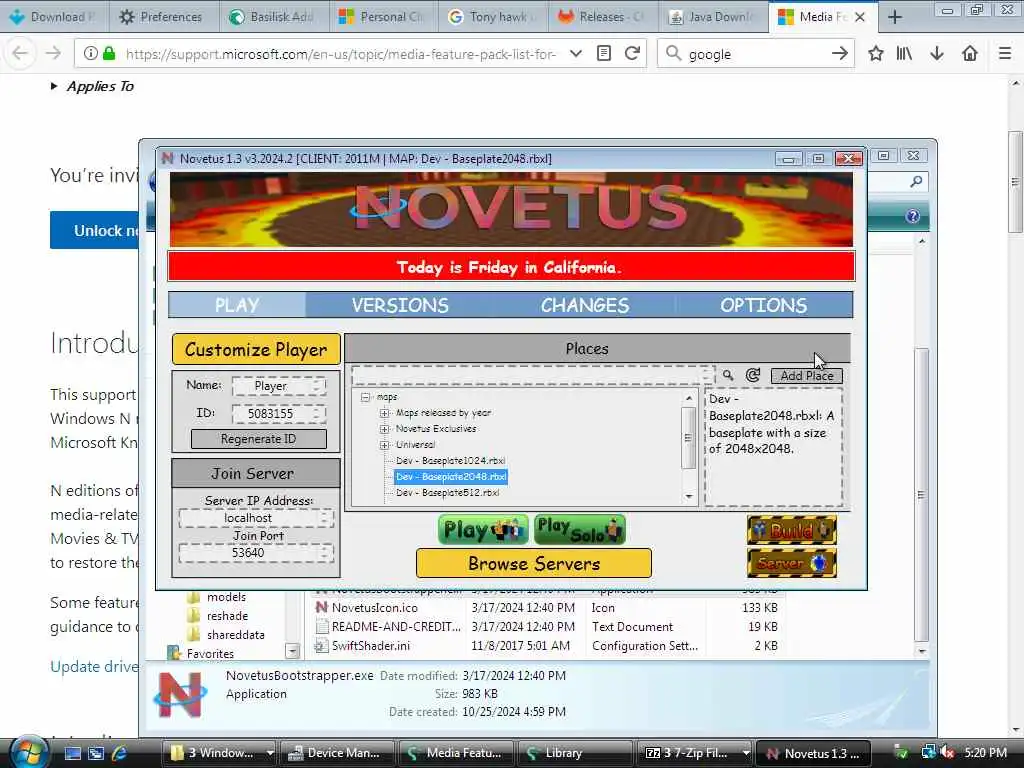Click the Play Solo button
Viewport: 1024px width, 768px height.
tap(579, 530)
